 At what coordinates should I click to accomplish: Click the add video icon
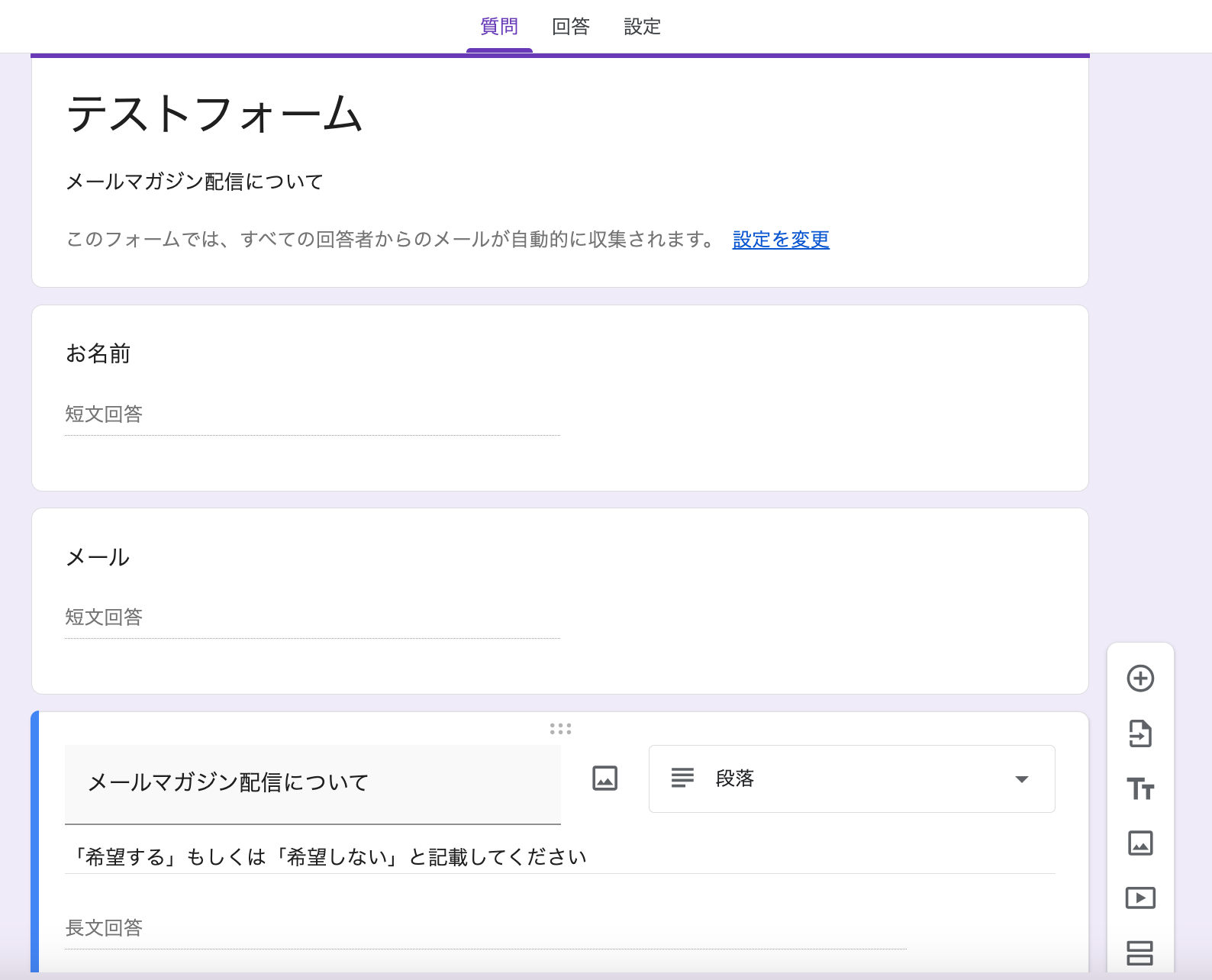1140,898
